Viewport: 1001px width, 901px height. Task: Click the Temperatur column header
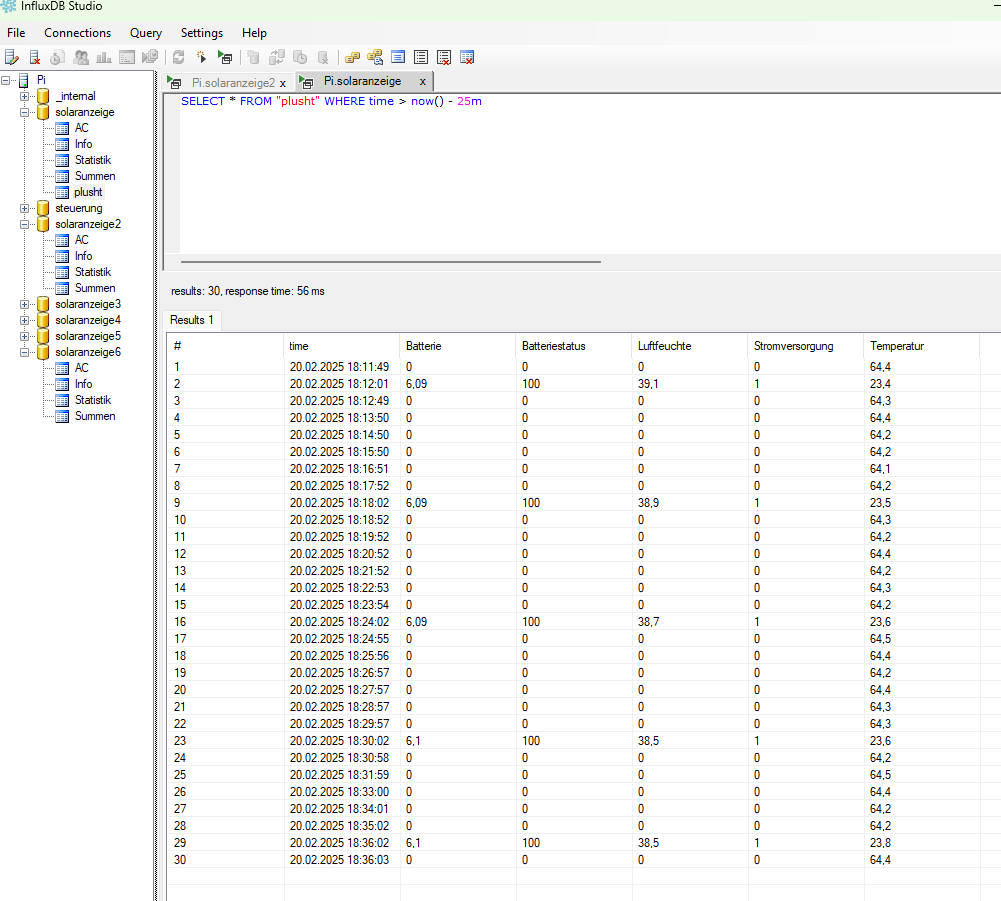(x=896, y=346)
